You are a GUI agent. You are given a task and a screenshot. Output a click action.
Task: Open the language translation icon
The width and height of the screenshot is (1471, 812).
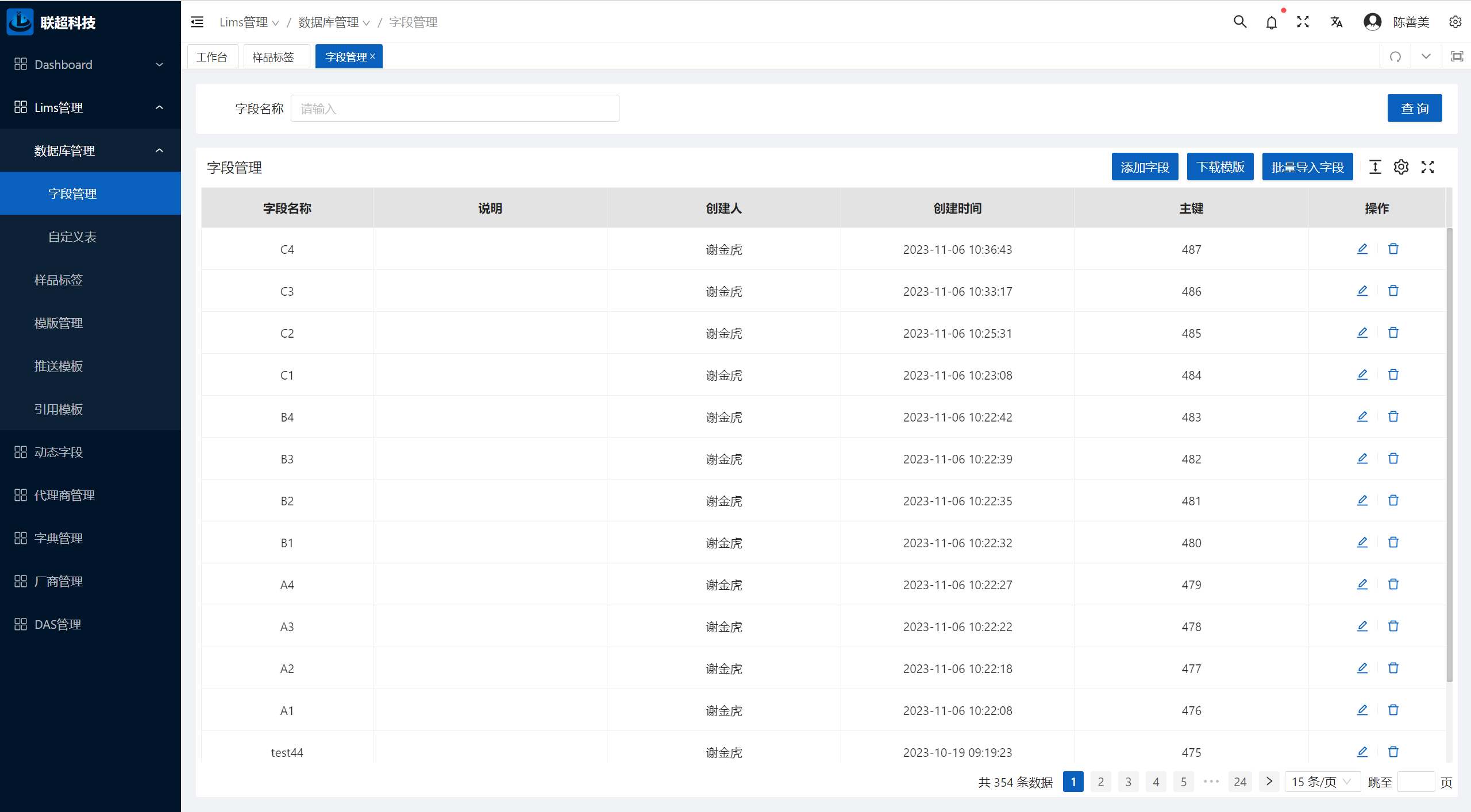click(1337, 22)
